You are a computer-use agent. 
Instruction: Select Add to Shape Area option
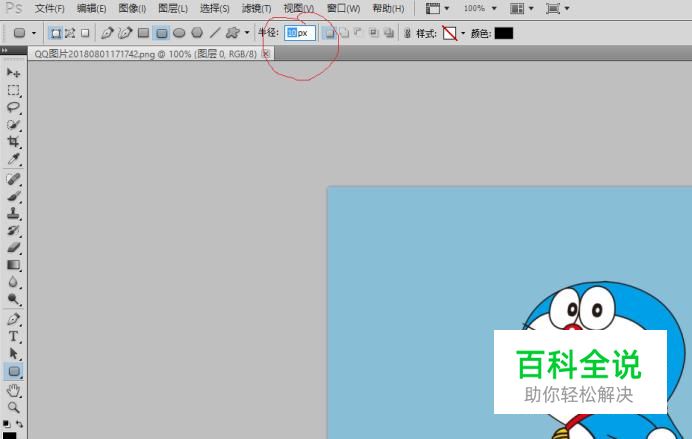[345, 33]
